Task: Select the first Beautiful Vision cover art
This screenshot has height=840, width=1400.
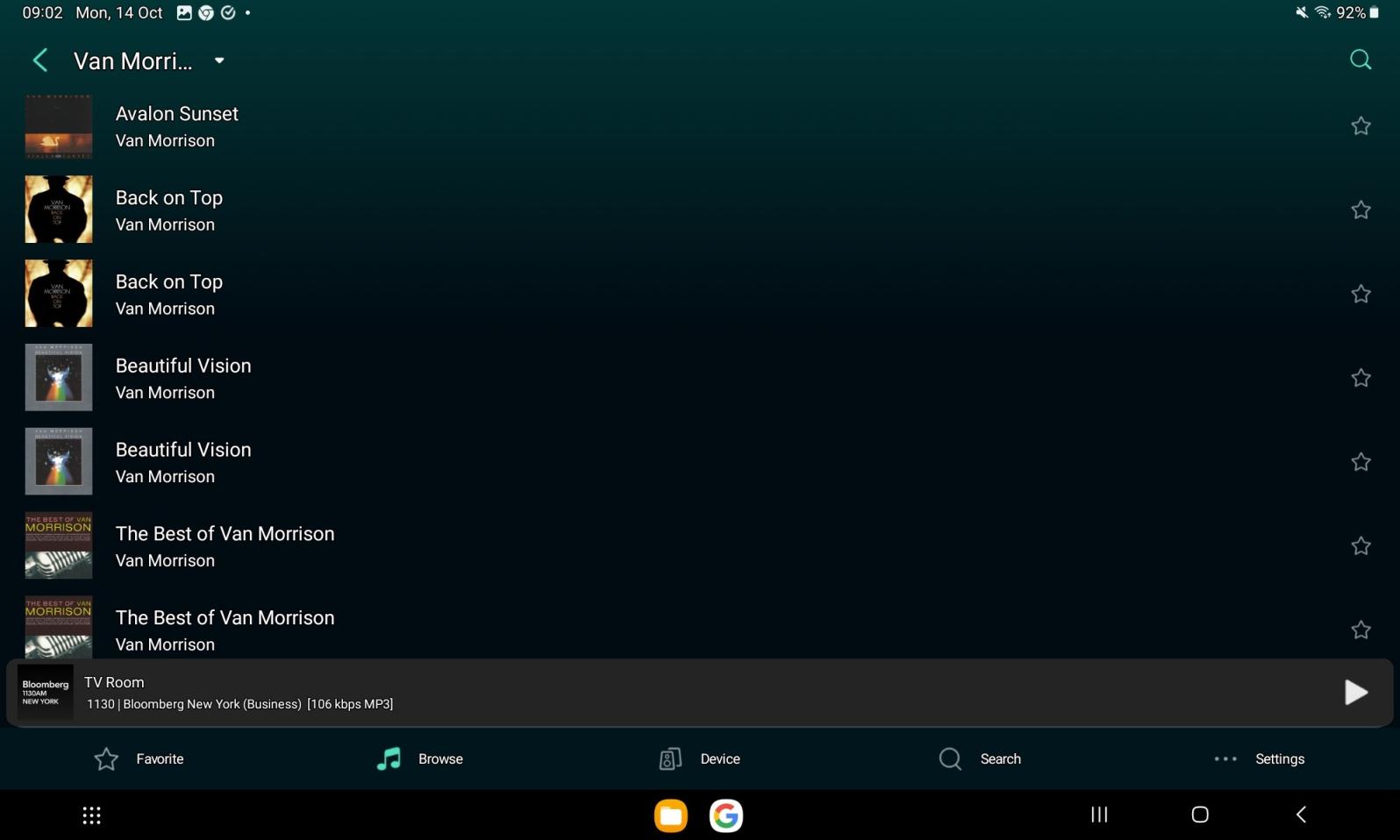Action: click(x=59, y=377)
